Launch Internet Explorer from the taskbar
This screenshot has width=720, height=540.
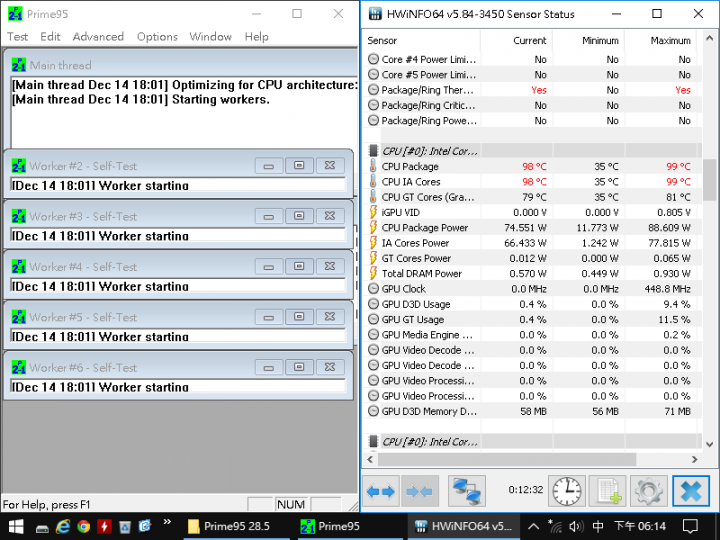(x=63, y=526)
